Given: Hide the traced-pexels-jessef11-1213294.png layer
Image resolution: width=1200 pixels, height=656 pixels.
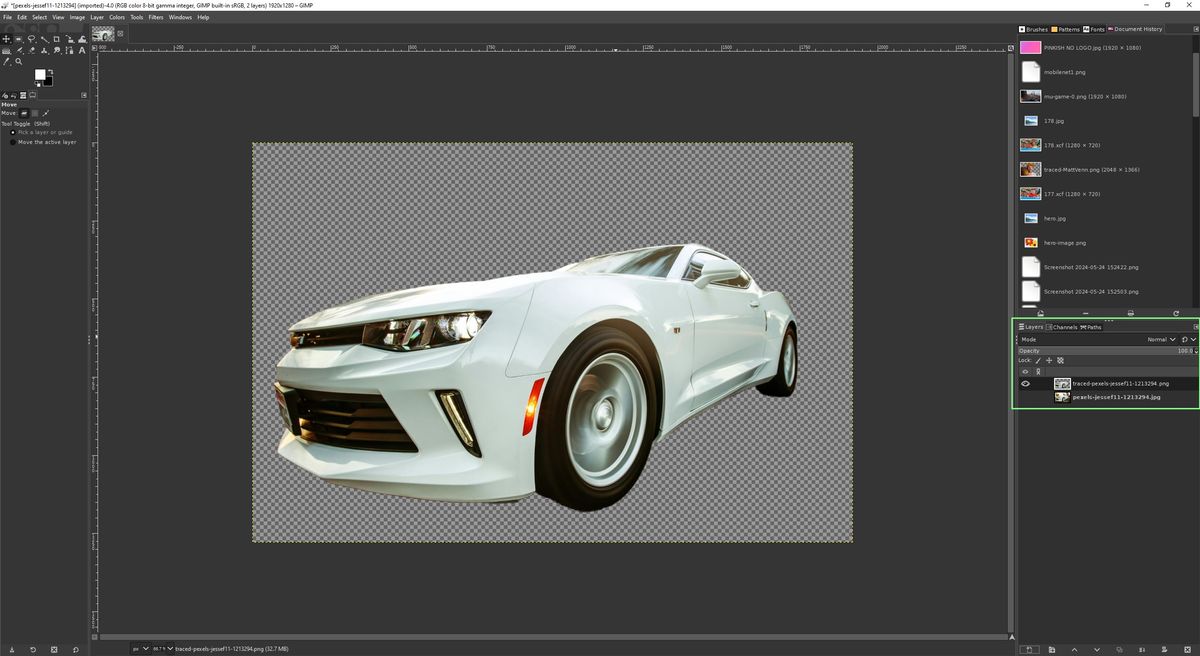Looking at the screenshot, I should pyautogui.click(x=1024, y=383).
